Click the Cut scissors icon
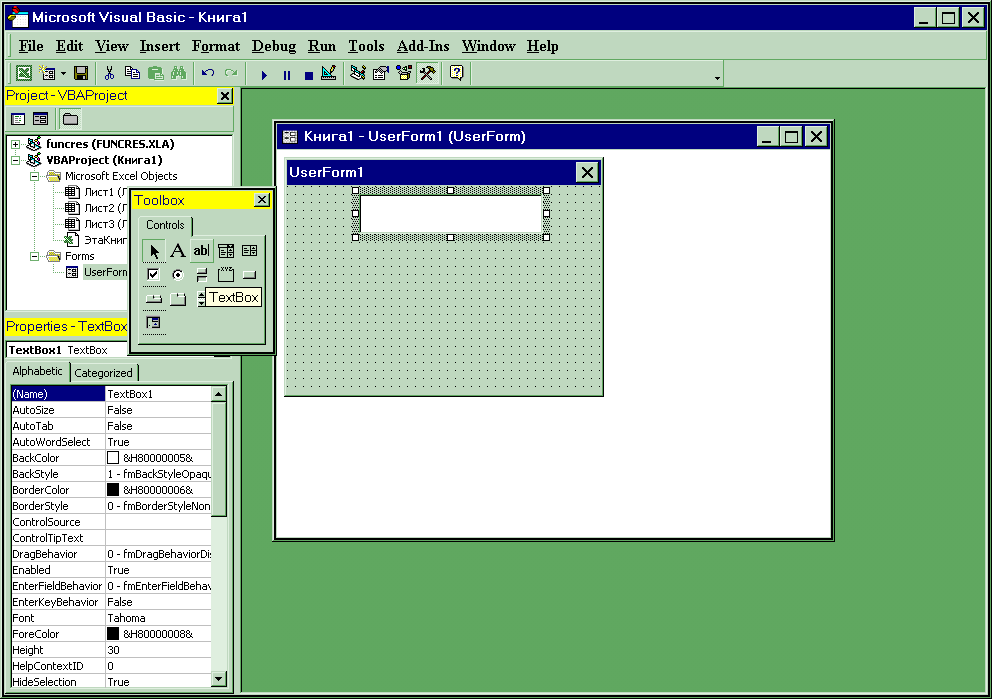 click(x=109, y=73)
